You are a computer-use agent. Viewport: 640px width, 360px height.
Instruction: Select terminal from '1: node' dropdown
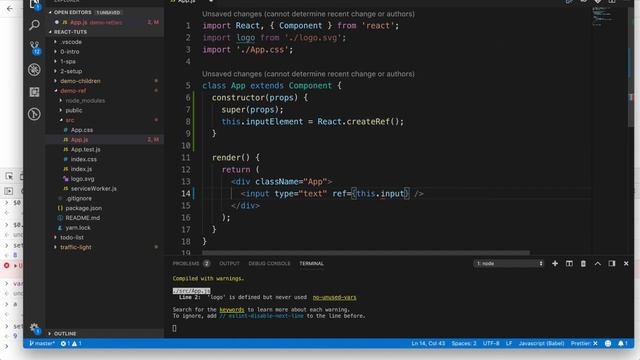point(509,264)
